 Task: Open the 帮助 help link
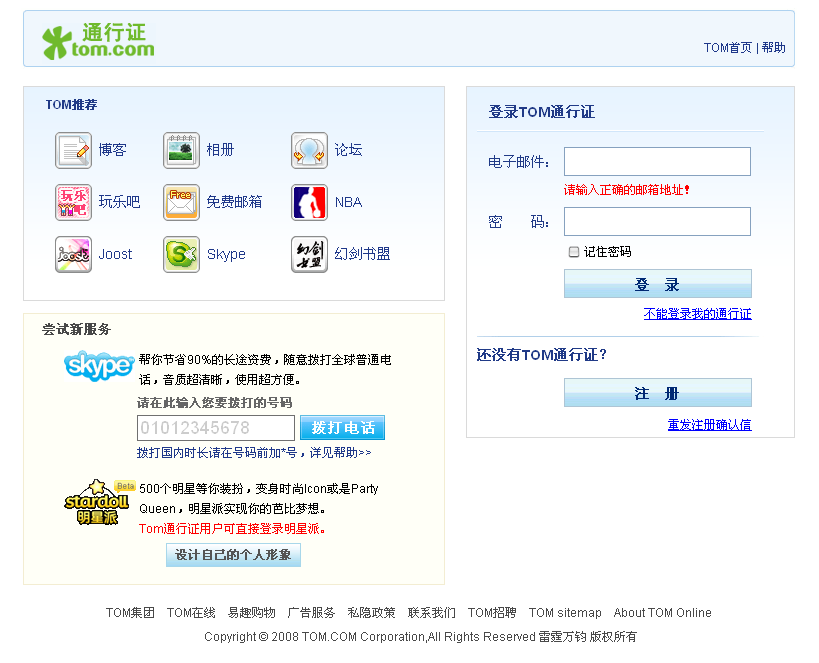click(x=774, y=48)
